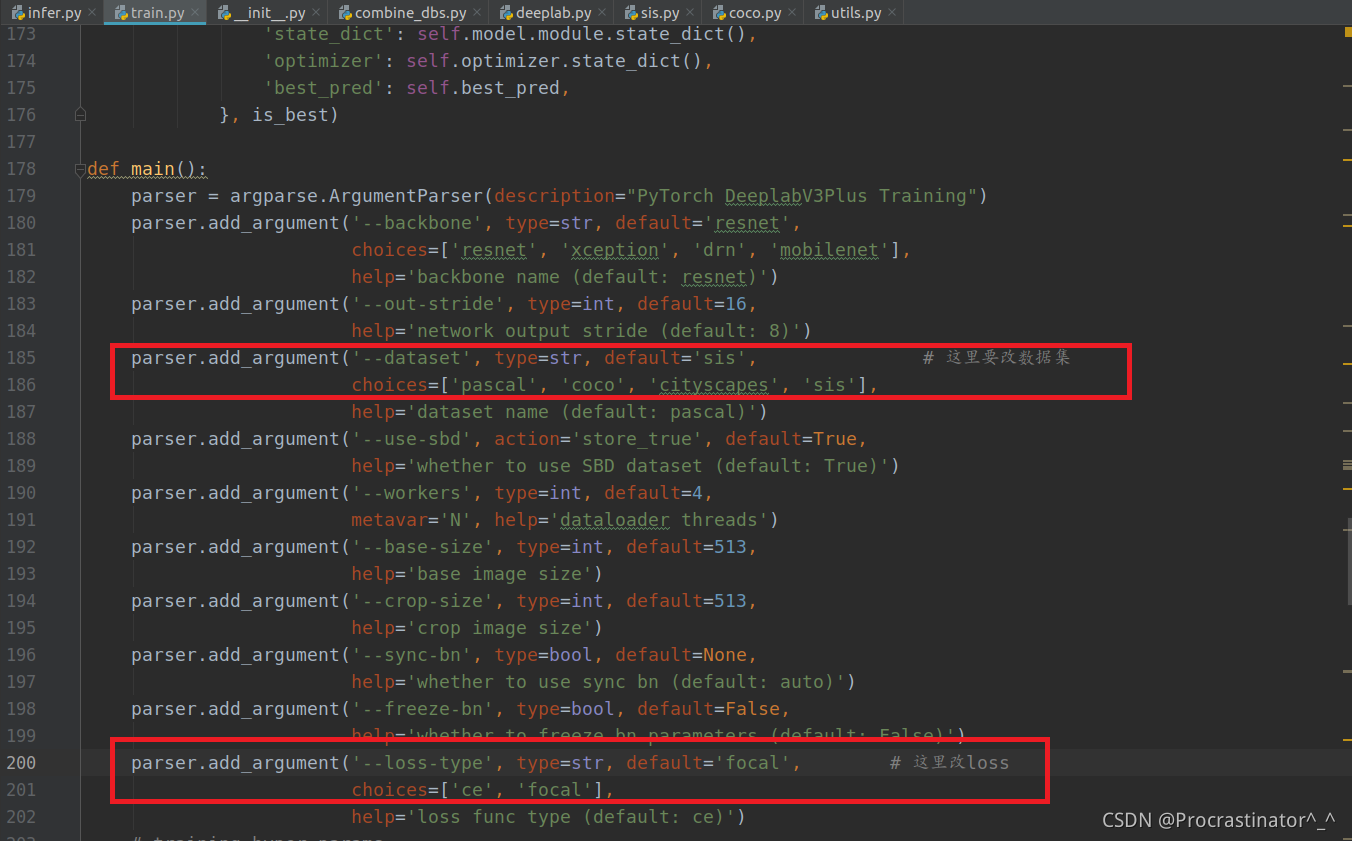Image resolution: width=1352 pixels, height=841 pixels.
Task: Click gutter line number 178
Action: pyautogui.click(x=20, y=168)
